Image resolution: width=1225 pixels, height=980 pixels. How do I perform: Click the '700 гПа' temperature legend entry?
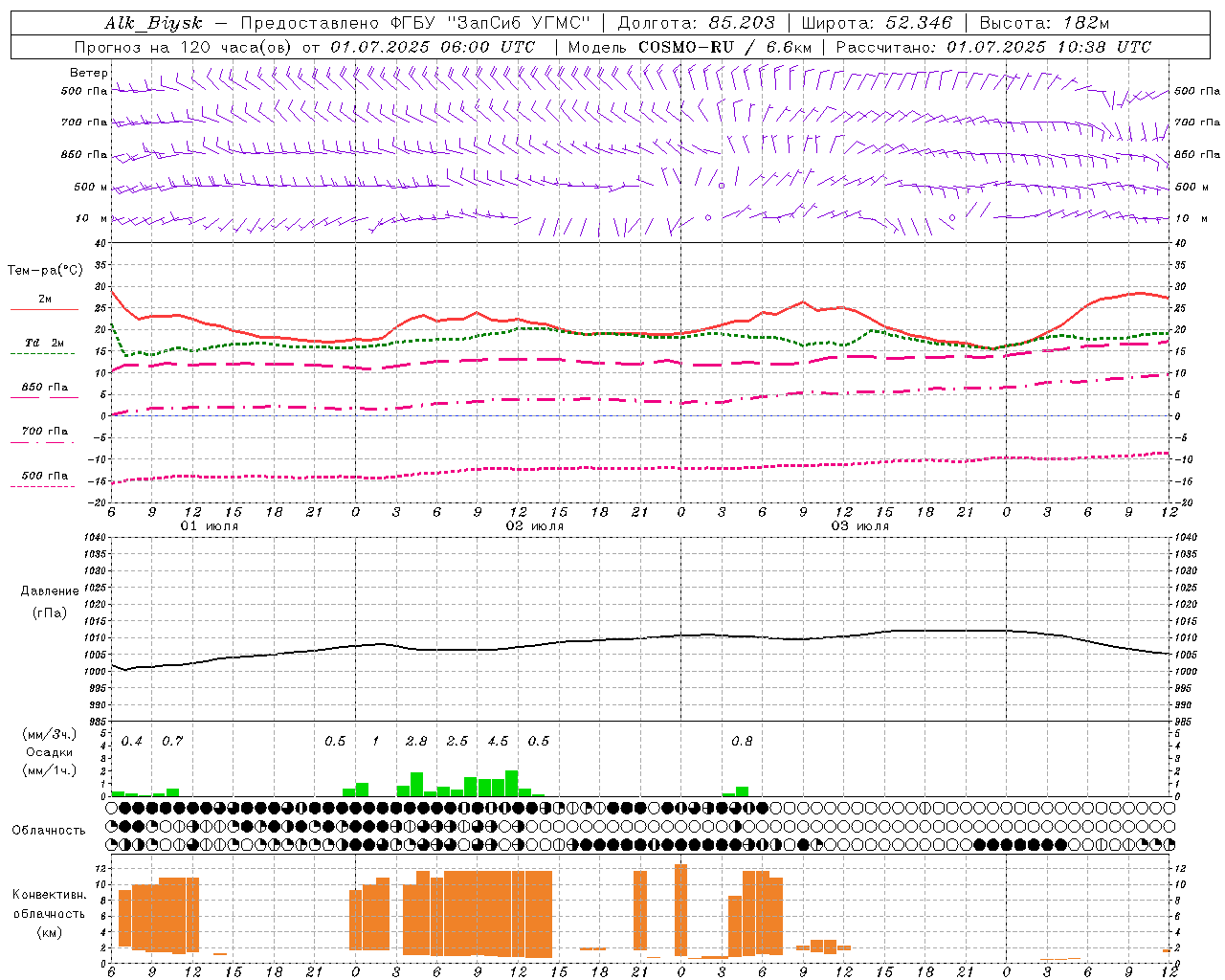pyautogui.click(x=44, y=434)
